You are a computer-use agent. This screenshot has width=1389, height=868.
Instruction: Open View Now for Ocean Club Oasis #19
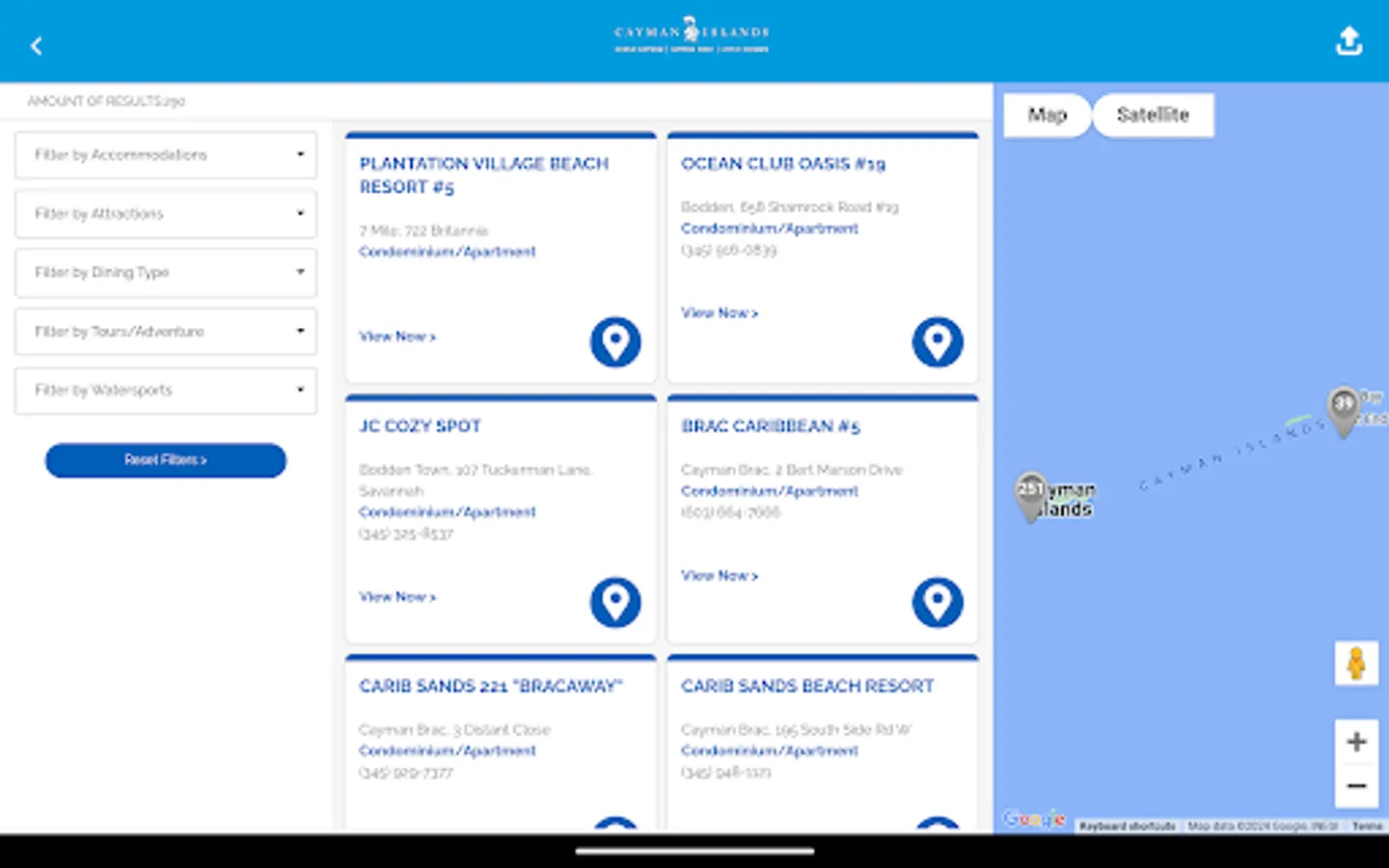point(720,313)
